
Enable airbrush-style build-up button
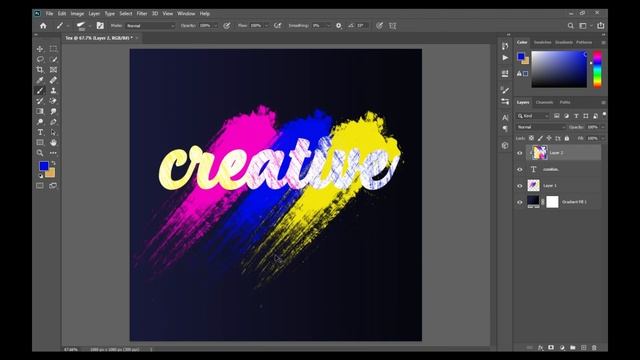click(x=278, y=26)
